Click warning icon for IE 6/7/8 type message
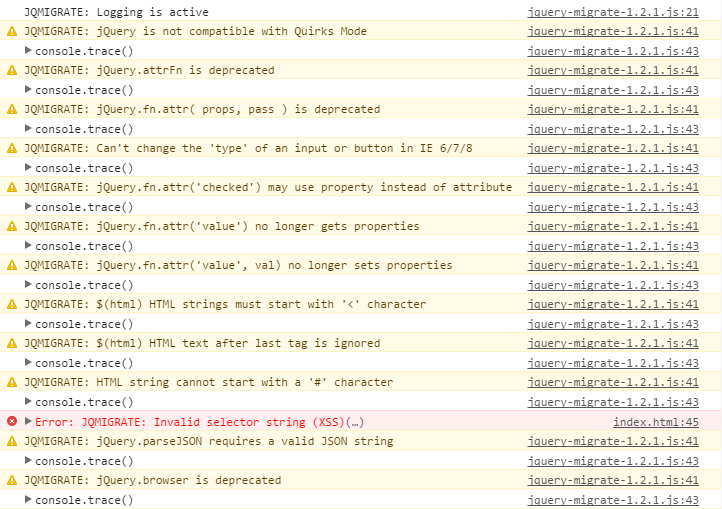Viewport: 722px width, 509px height. [x=12, y=148]
